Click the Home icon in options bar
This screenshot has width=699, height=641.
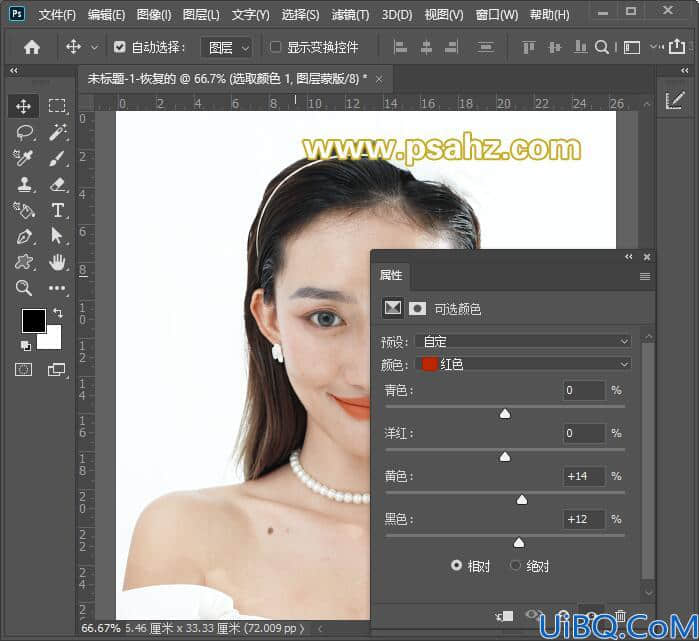(x=32, y=47)
